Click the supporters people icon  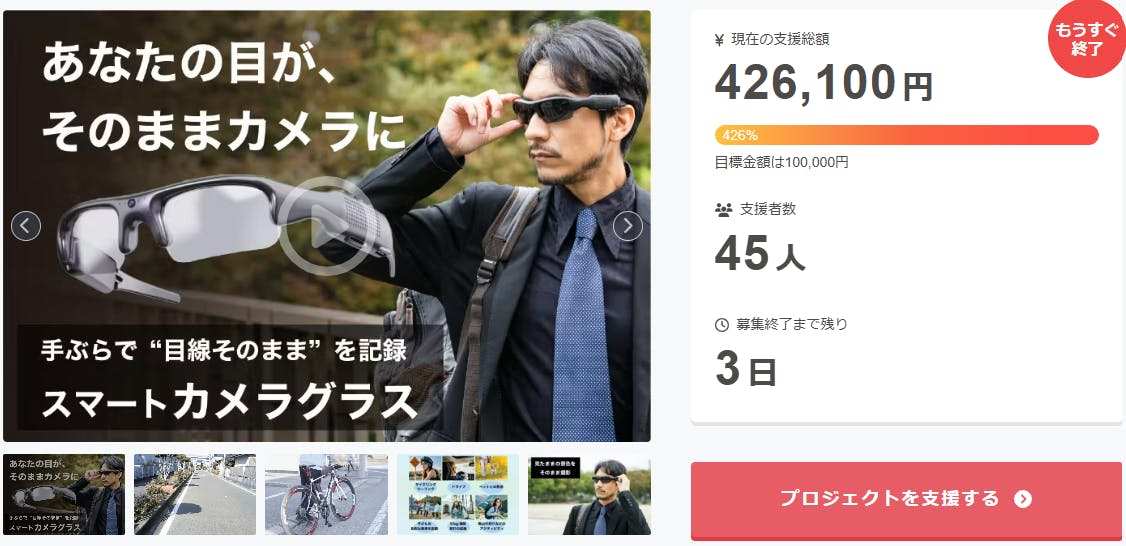coord(723,210)
